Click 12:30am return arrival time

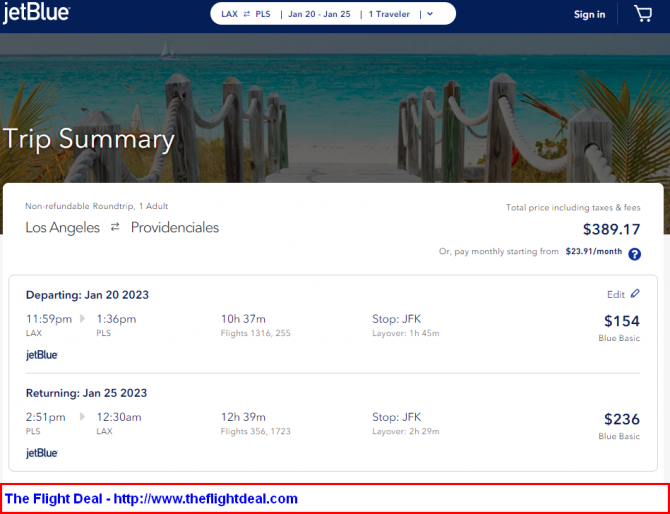coord(119,417)
